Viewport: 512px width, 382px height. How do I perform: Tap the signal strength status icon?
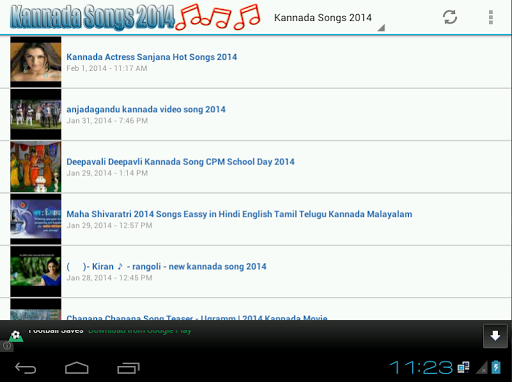pyautogui.click(x=482, y=368)
